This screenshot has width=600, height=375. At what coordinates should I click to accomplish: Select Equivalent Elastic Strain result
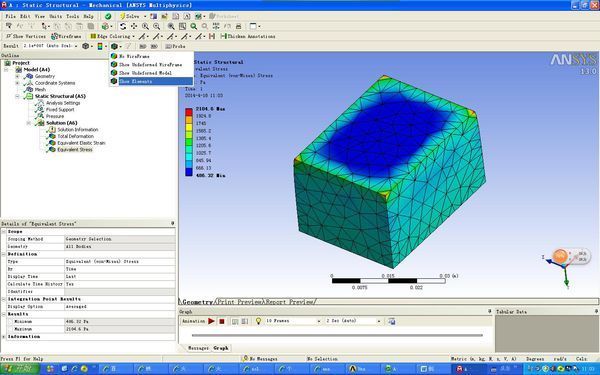(81, 143)
